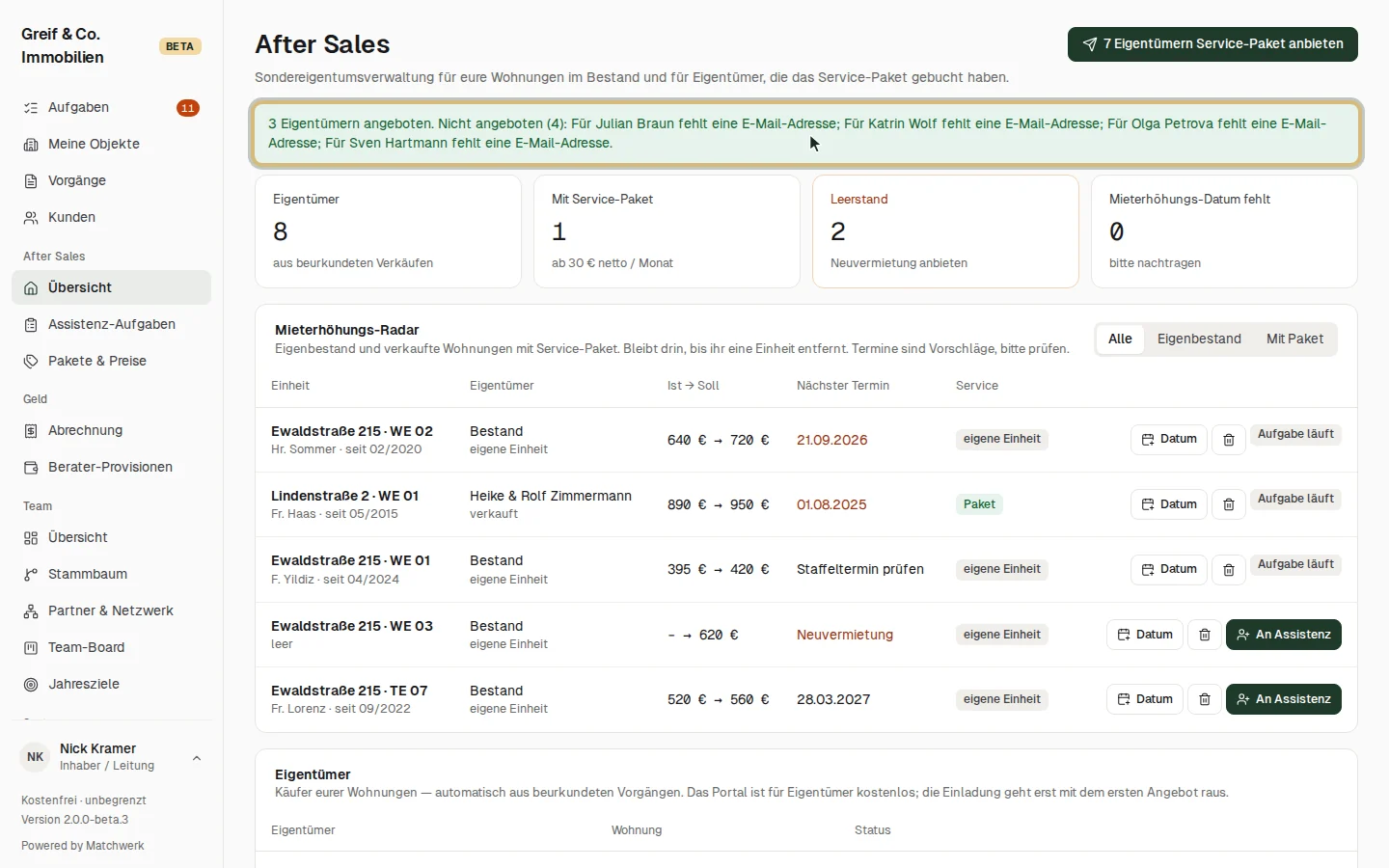Open Kunden in sidebar
The image size is (1389, 868).
pyautogui.click(x=111, y=218)
